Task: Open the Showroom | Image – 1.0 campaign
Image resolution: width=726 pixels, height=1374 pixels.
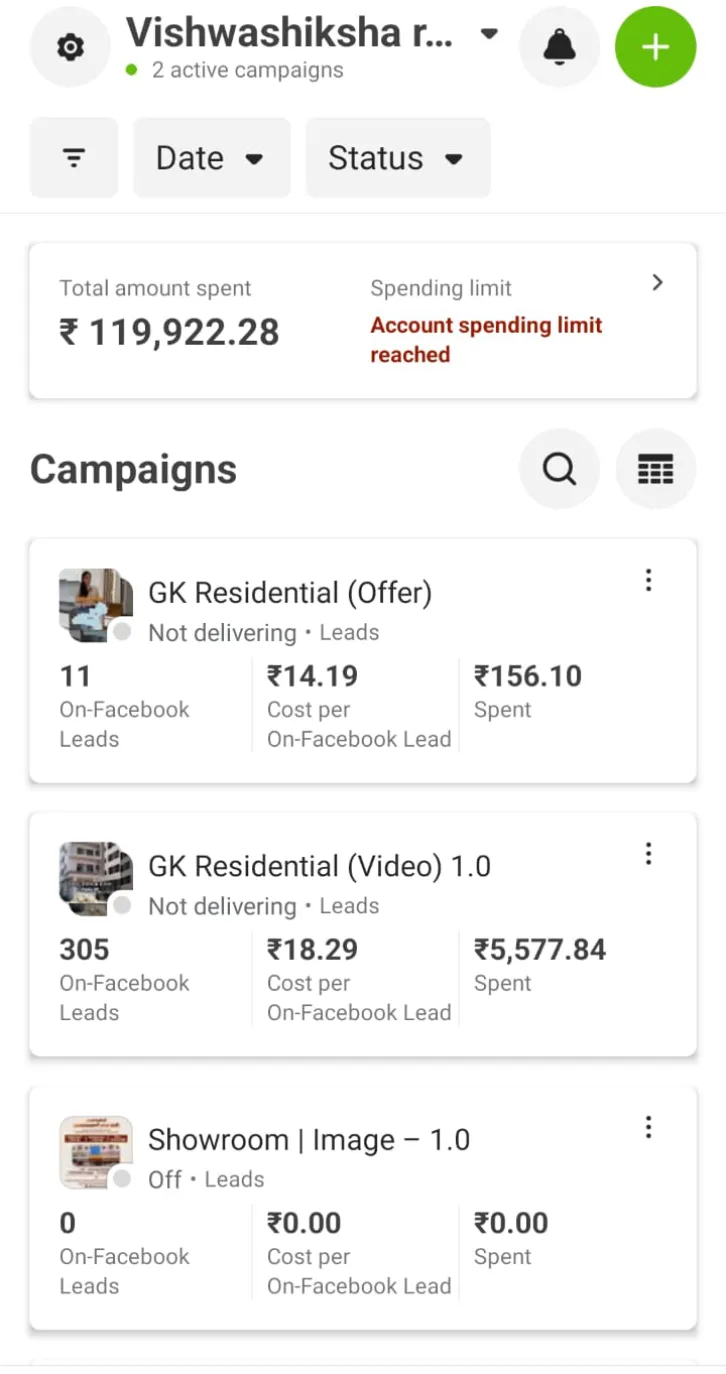Action: click(x=309, y=1140)
